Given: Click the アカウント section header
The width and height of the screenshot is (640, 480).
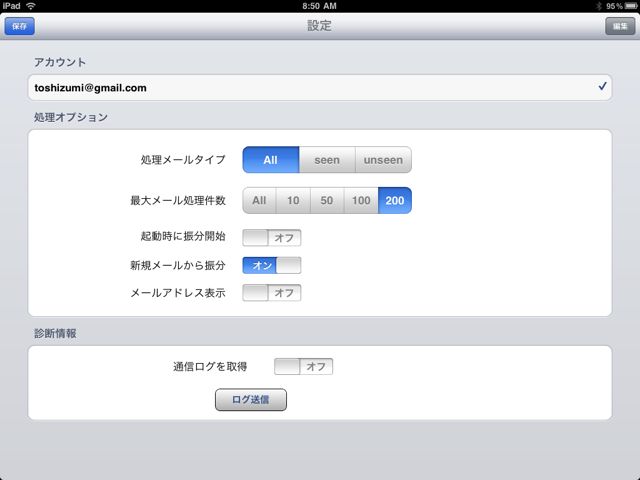Looking at the screenshot, I should [60, 62].
